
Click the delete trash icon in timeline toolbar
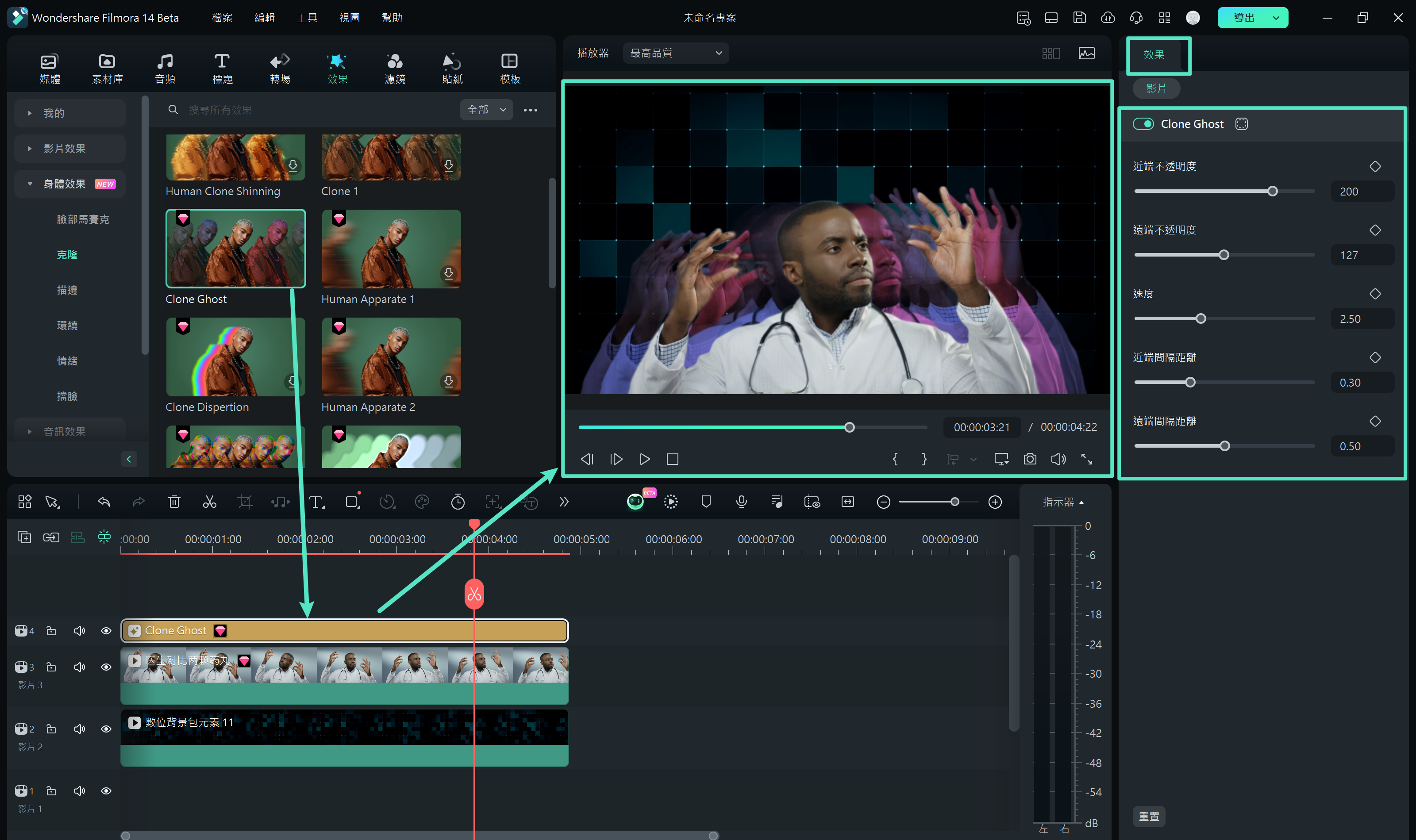(x=174, y=502)
